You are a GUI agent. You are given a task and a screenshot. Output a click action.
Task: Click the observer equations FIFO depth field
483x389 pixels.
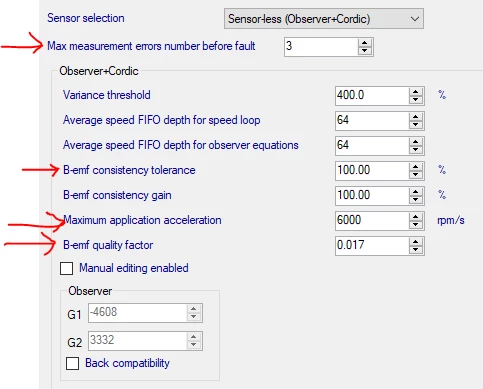[x=372, y=146]
